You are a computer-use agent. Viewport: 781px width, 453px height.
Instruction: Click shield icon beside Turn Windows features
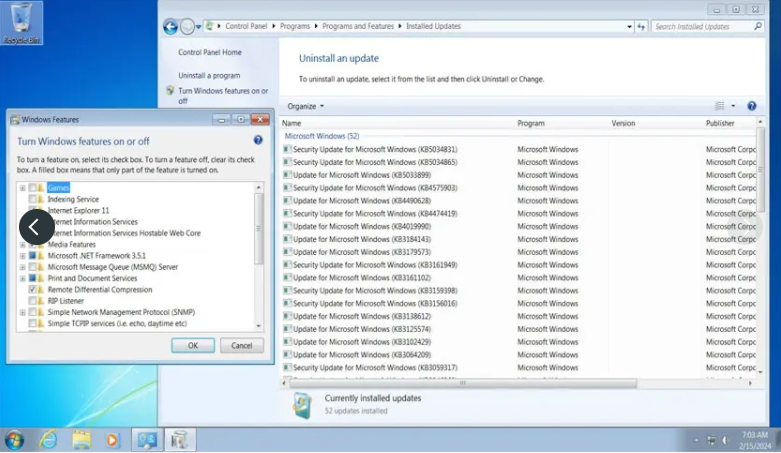170,91
